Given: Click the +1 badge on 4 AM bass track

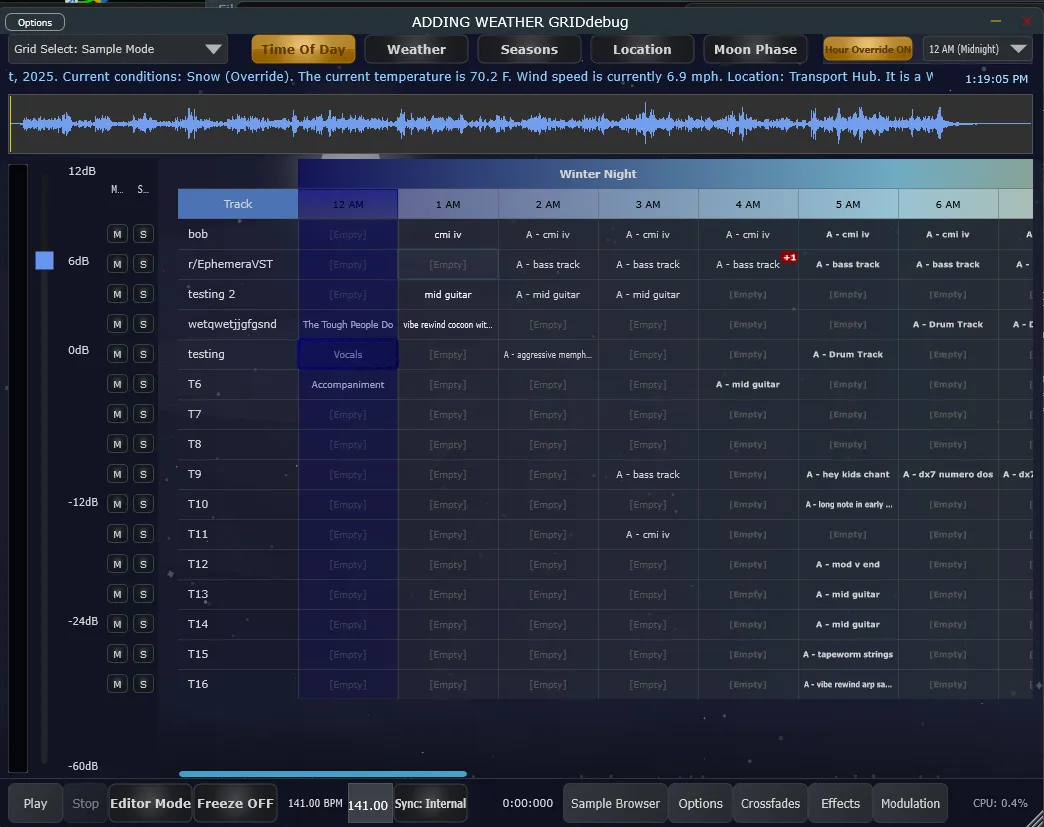Looking at the screenshot, I should pyautogui.click(x=788, y=258).
